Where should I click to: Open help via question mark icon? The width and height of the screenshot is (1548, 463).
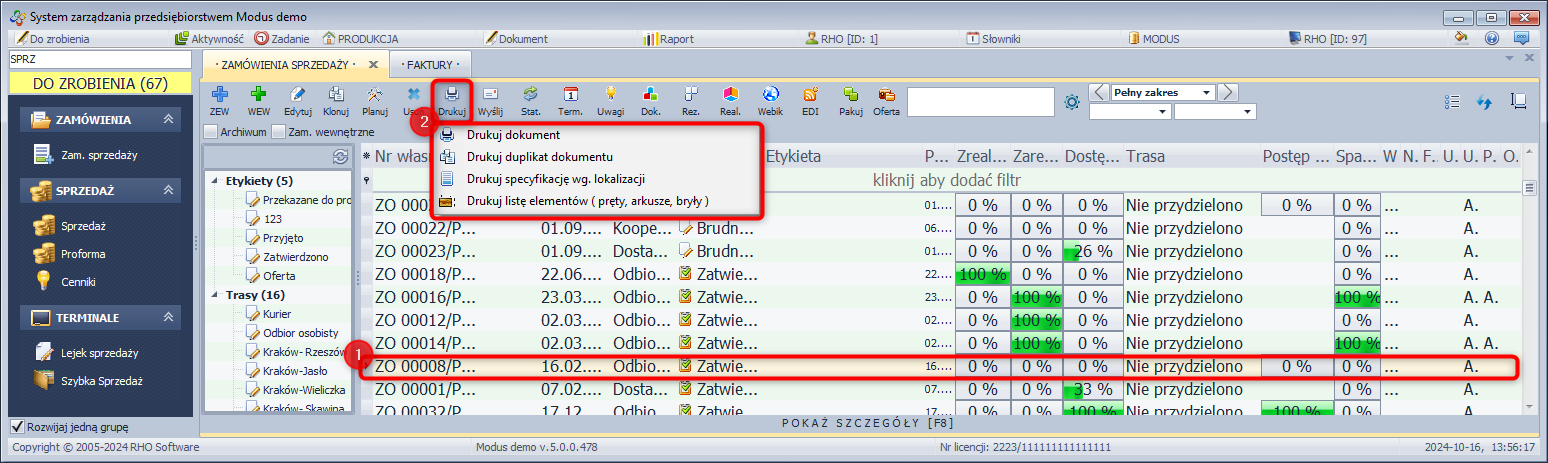pos(1491,38)
